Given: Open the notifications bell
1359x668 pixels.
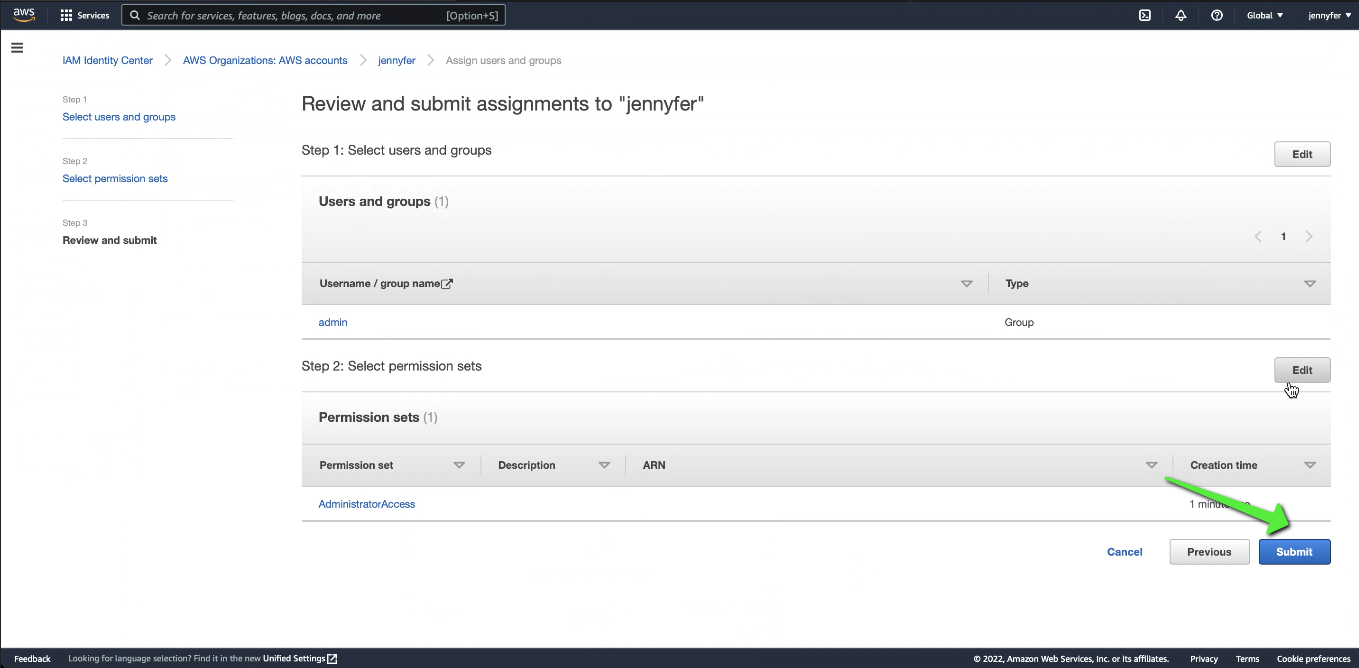Looking at the screenshot, I should pos(1181,15).
